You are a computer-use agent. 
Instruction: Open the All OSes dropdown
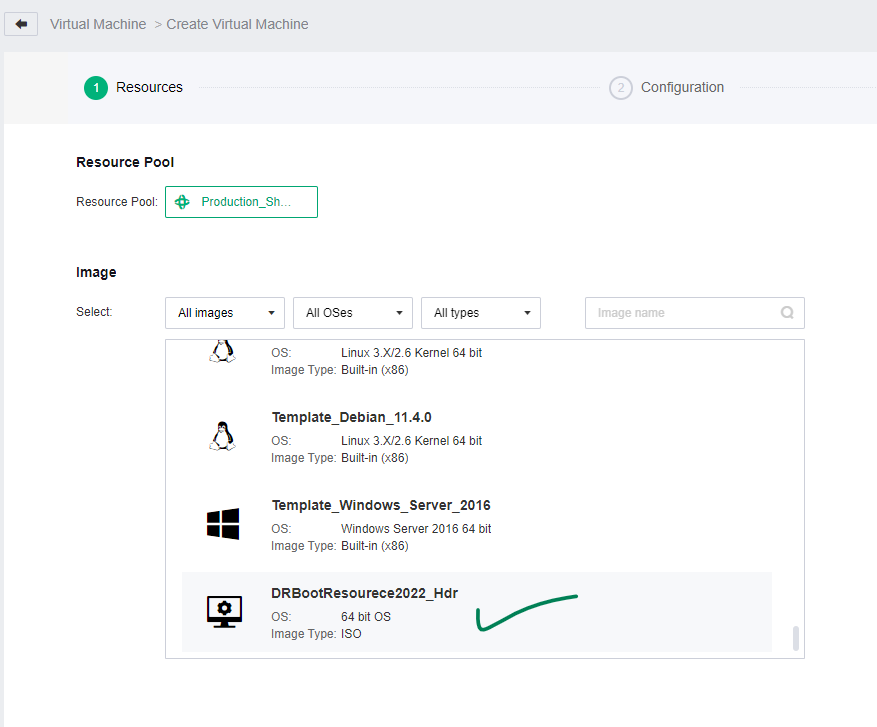coord(353,313)
